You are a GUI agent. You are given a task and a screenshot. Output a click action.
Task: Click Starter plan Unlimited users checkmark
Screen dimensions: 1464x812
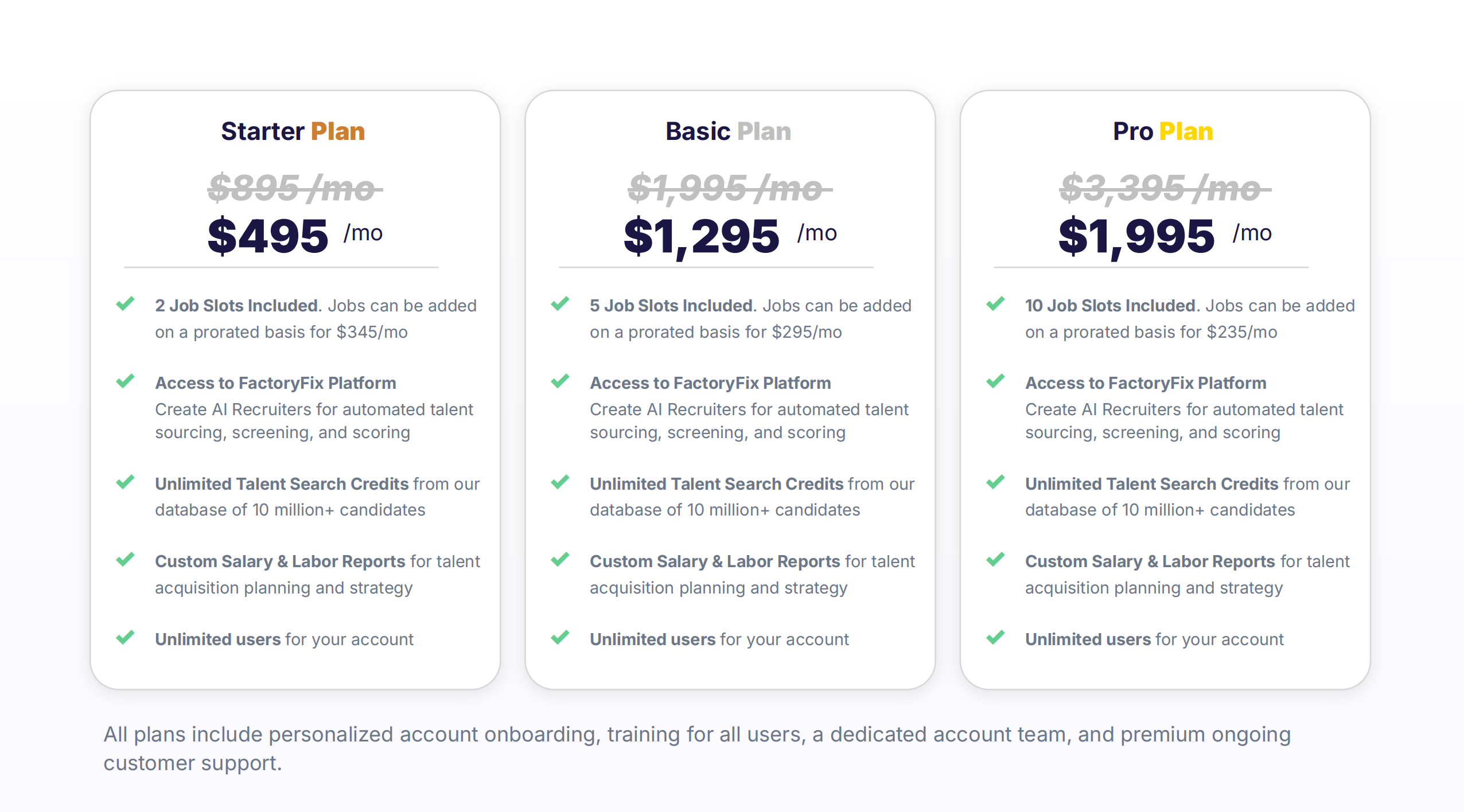coord(125,637)
